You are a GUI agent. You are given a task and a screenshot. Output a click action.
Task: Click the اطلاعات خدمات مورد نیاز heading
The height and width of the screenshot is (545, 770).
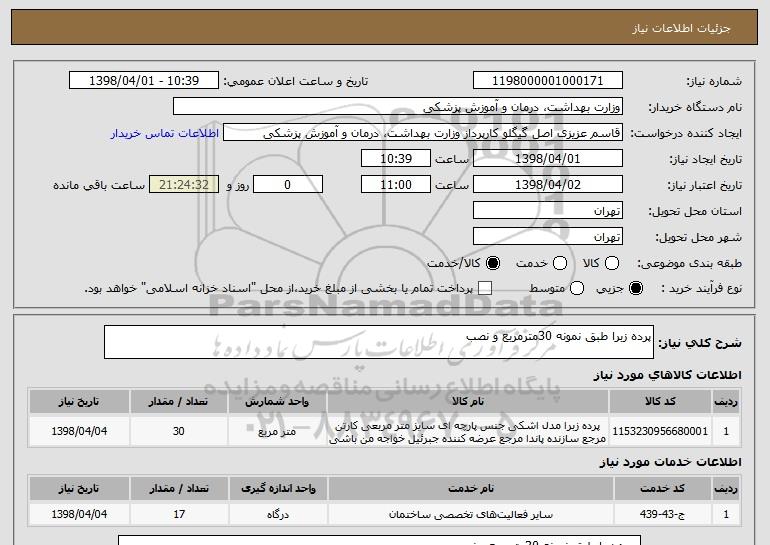tap(670, 462)
